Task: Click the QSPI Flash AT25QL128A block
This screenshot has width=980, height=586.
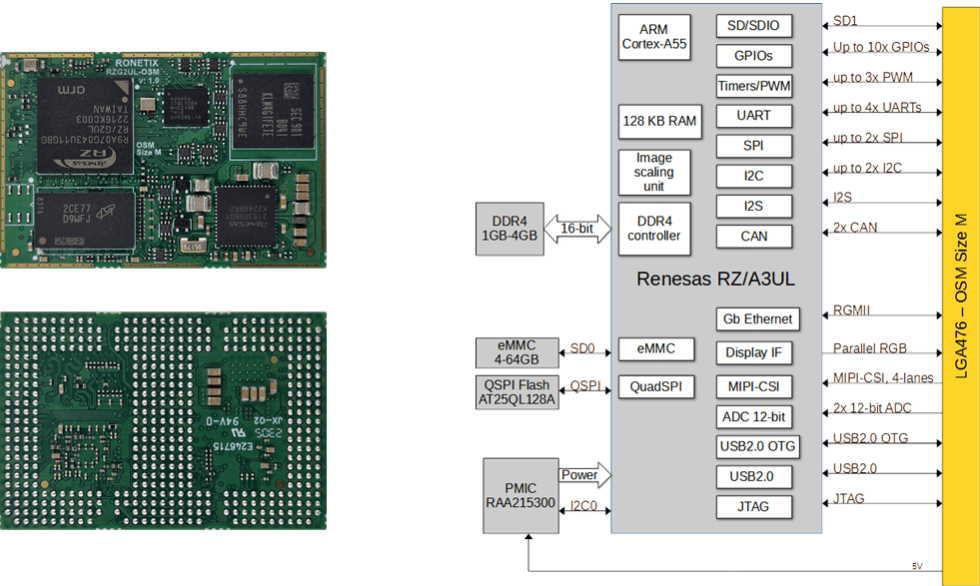Action: (x=517, y=392)
